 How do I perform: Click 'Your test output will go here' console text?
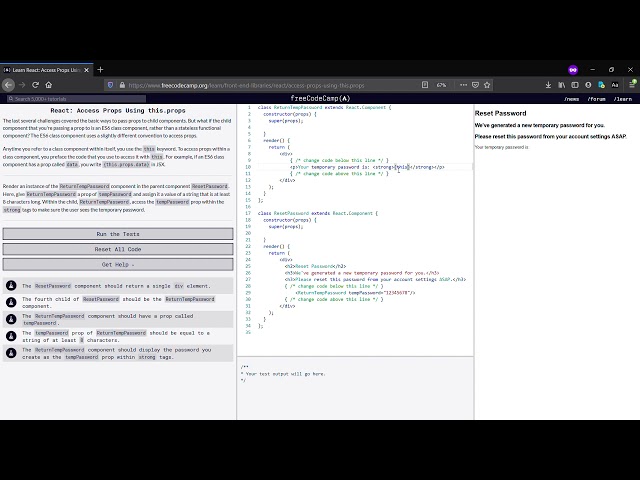pyautogui.click(x=285, y=373)
